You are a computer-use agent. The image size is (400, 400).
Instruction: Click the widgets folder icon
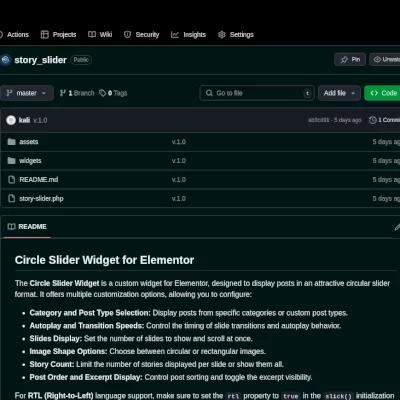(12, 161)
